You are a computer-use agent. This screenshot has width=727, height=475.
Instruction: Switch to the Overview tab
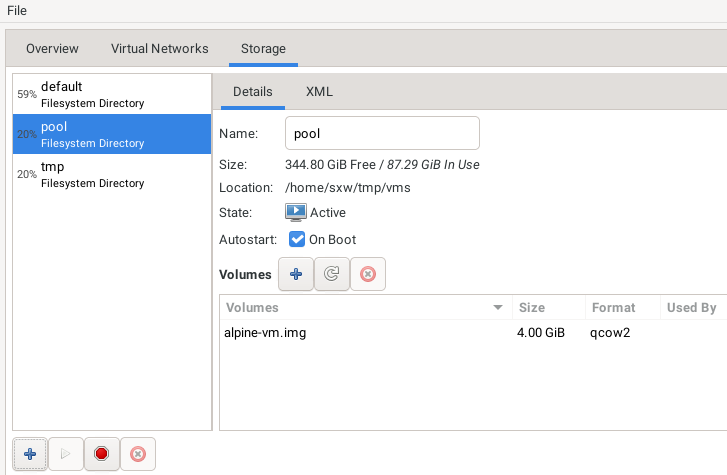tap(52, 48)
